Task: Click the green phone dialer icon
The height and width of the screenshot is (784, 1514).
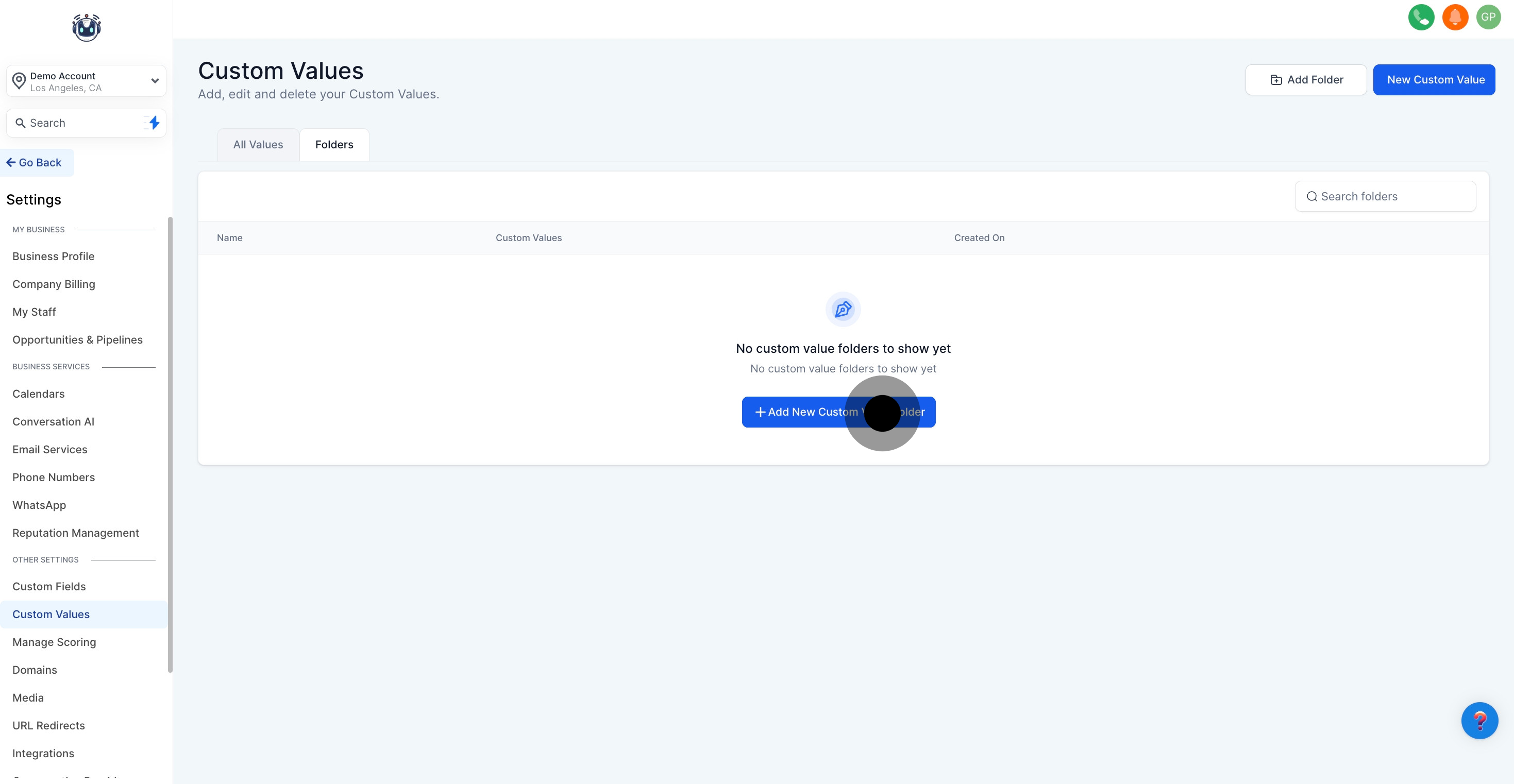Action: [1421, 17]
